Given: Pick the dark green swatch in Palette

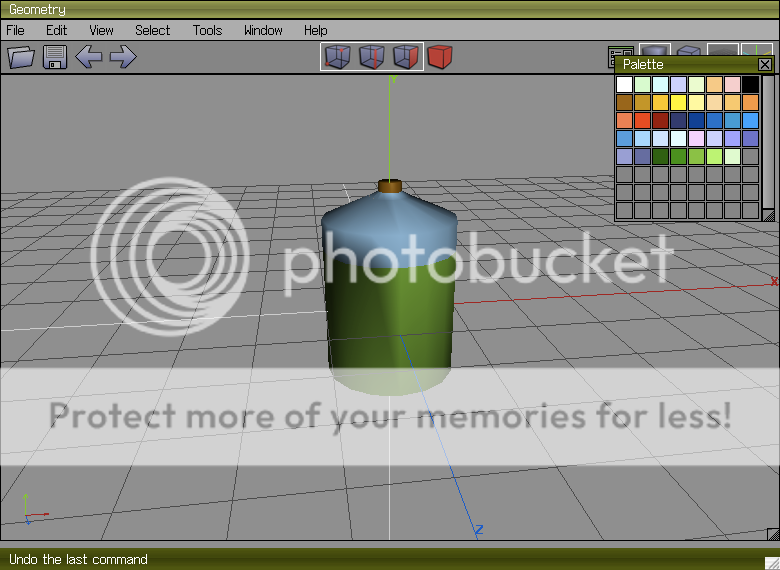Looking at the screenshot, I should pos(660,156).
